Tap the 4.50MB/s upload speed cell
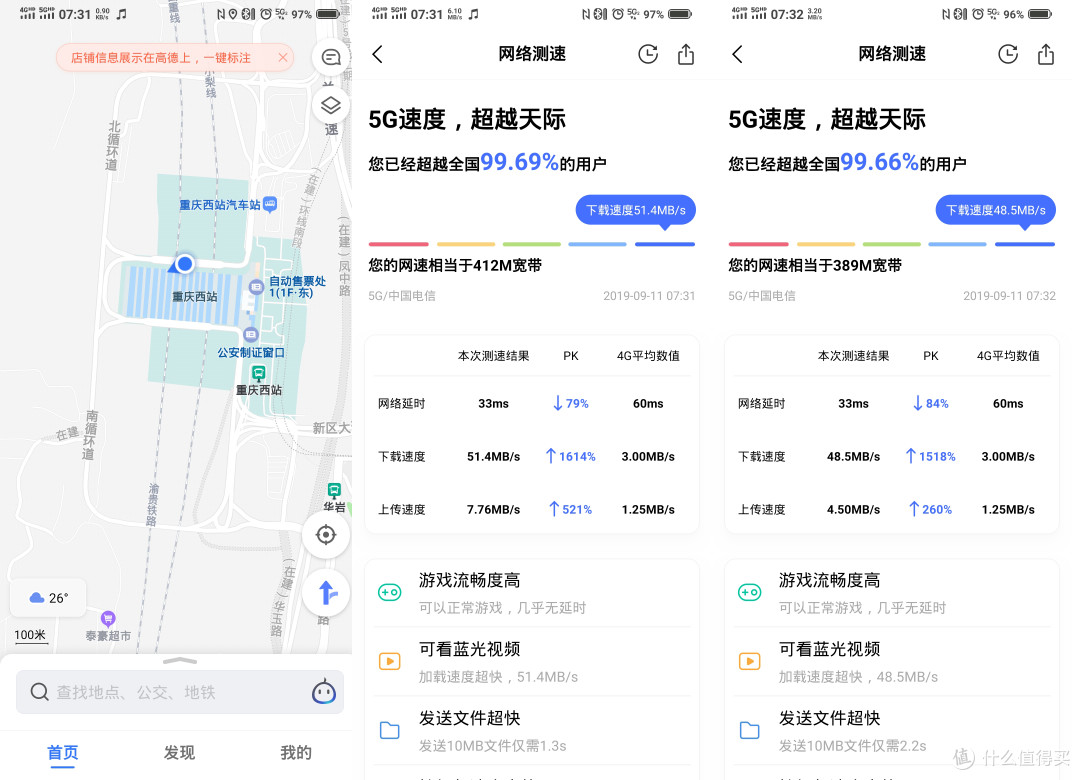 [853, 509]
